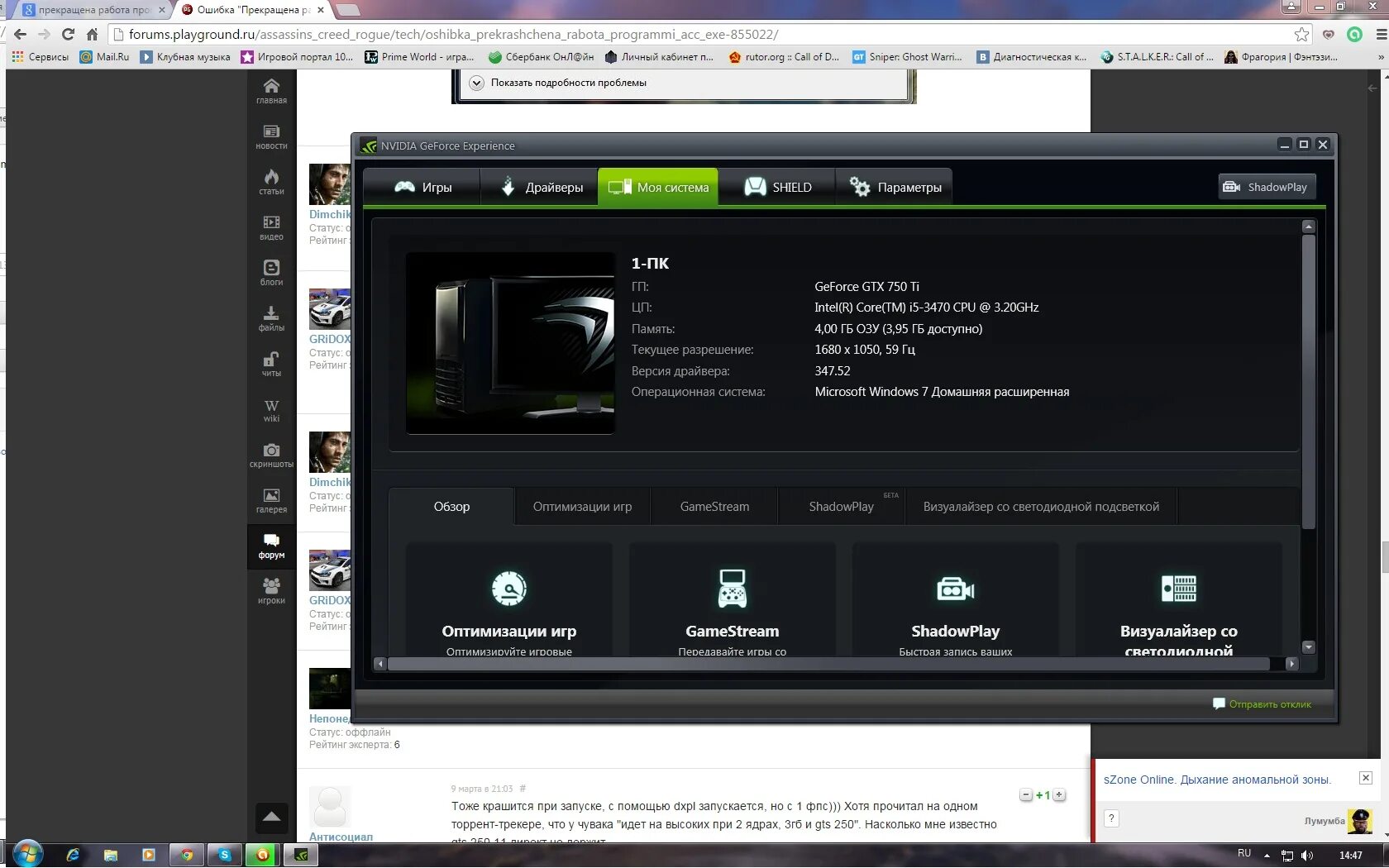Viewport: 1389px width, 868px height.
Task: Open the SHIELD tab
Action: [777, 187]
